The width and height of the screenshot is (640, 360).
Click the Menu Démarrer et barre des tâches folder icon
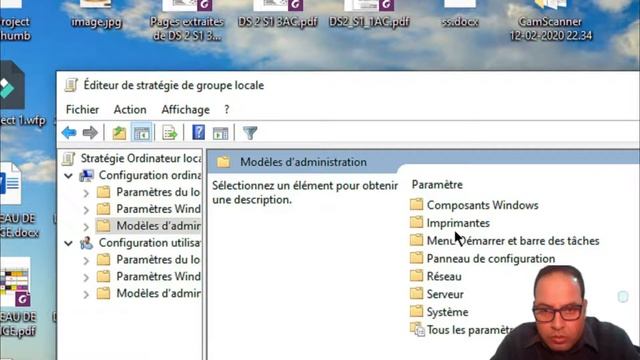tap(416, 240)
